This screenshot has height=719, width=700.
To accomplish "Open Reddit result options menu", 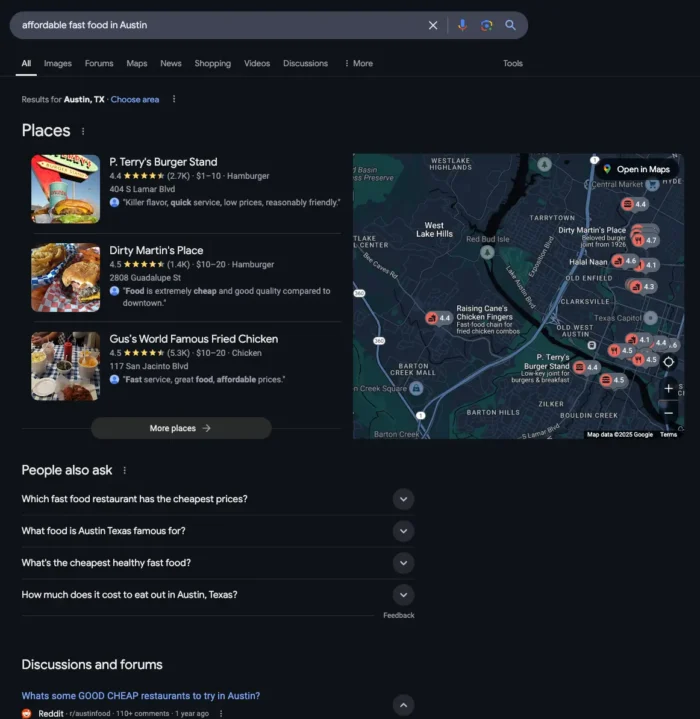I will 221,713.
